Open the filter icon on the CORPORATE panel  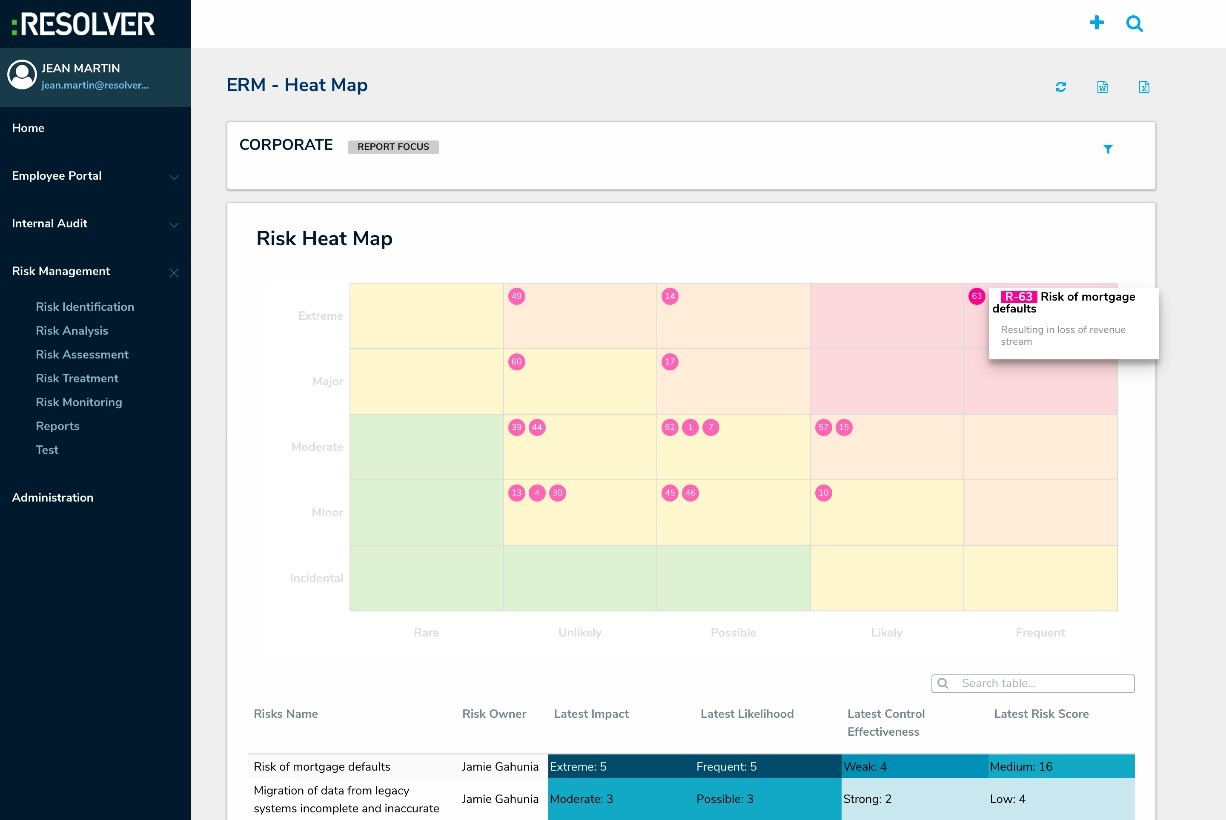pyautogui.click(x=1107, y=149)
